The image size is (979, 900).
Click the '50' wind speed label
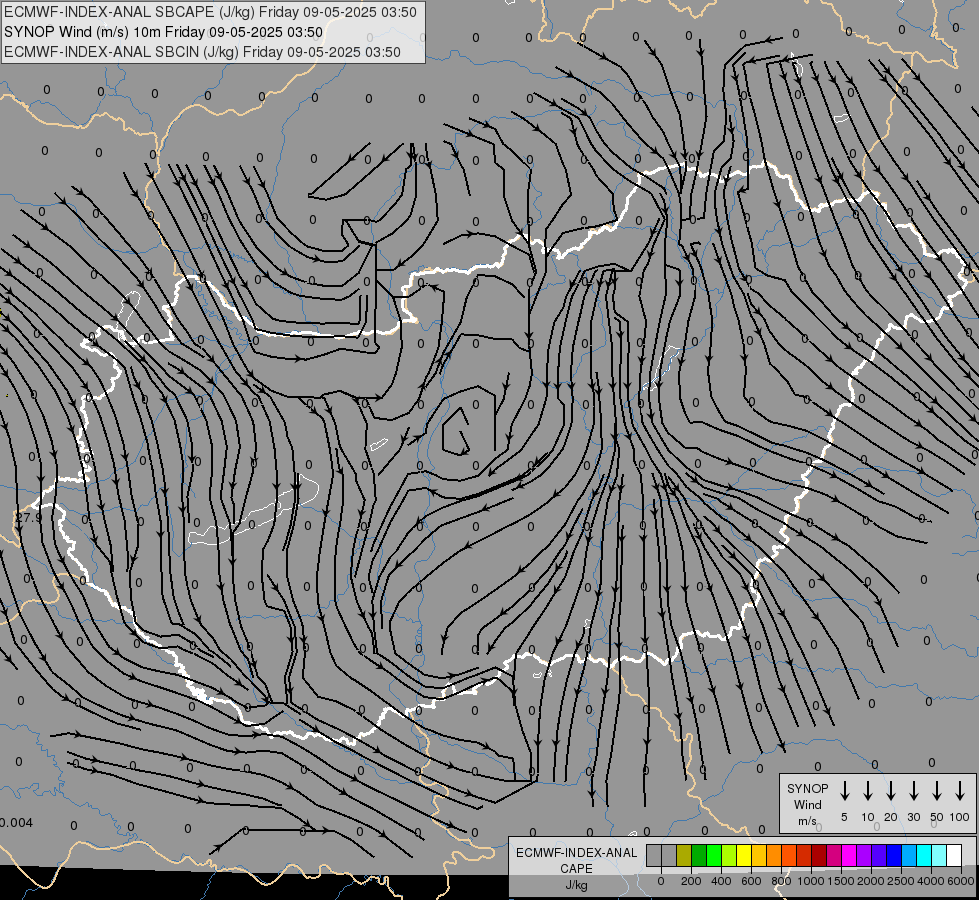click(x=937, y=817)
